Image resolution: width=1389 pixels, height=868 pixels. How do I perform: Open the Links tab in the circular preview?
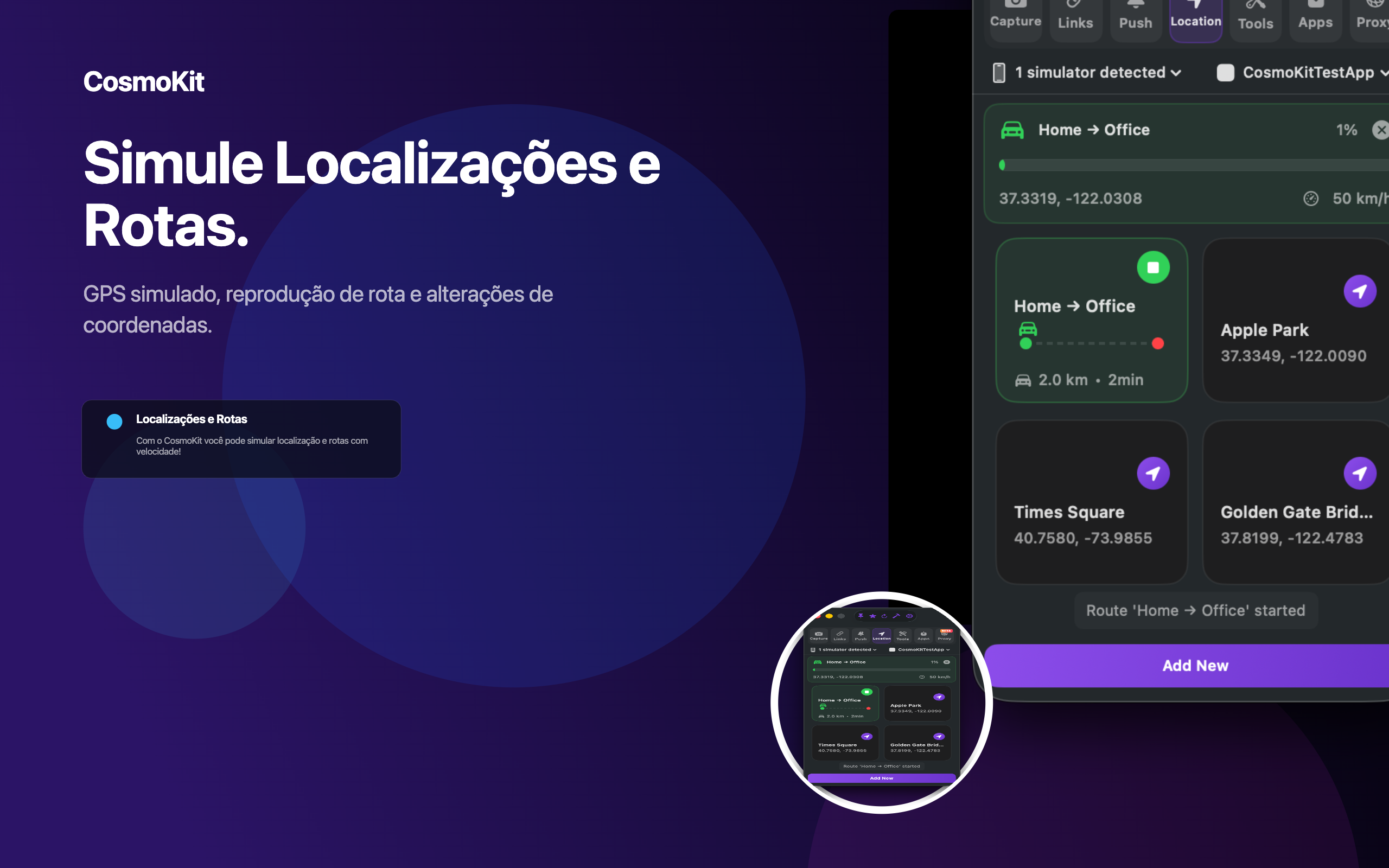point(840,635)
